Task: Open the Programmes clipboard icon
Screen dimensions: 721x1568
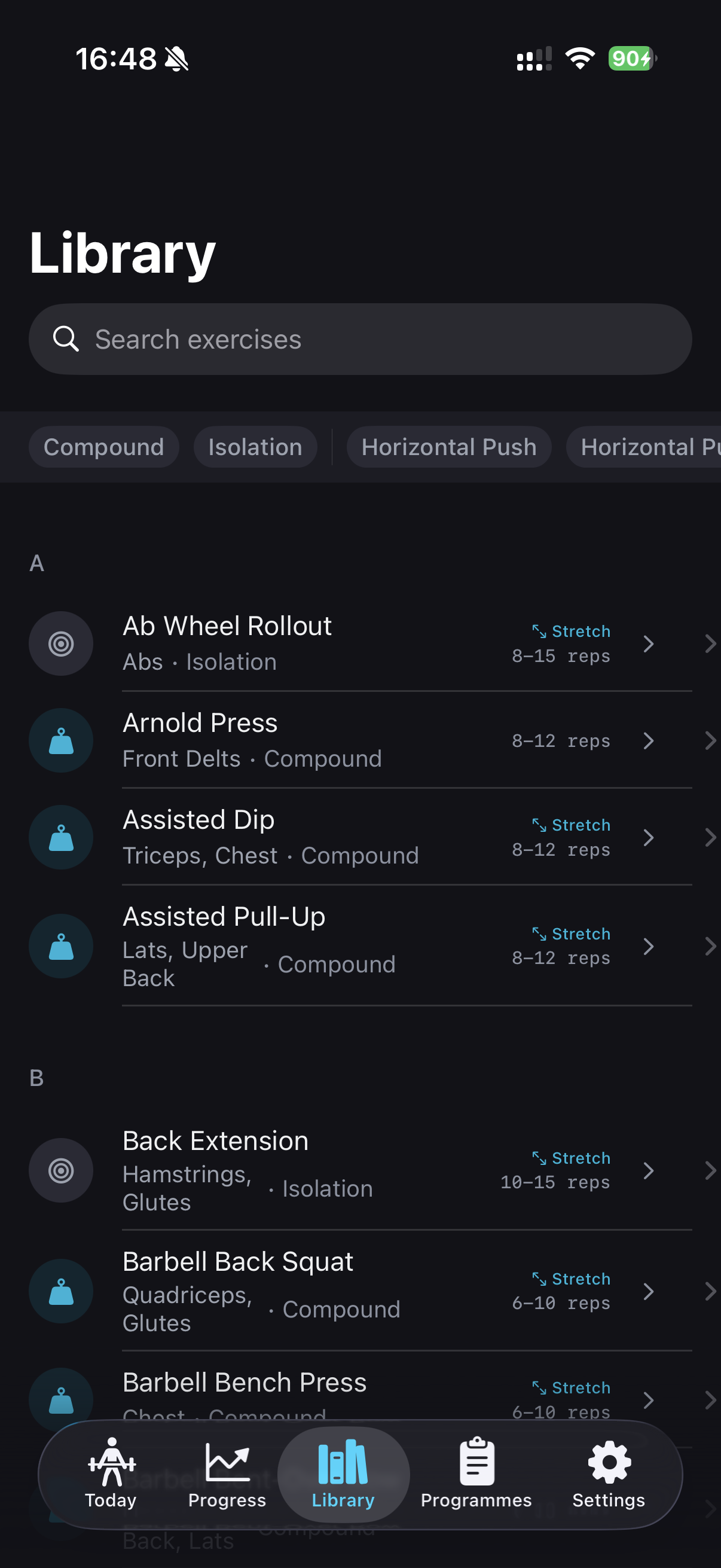Action: 477,1462
